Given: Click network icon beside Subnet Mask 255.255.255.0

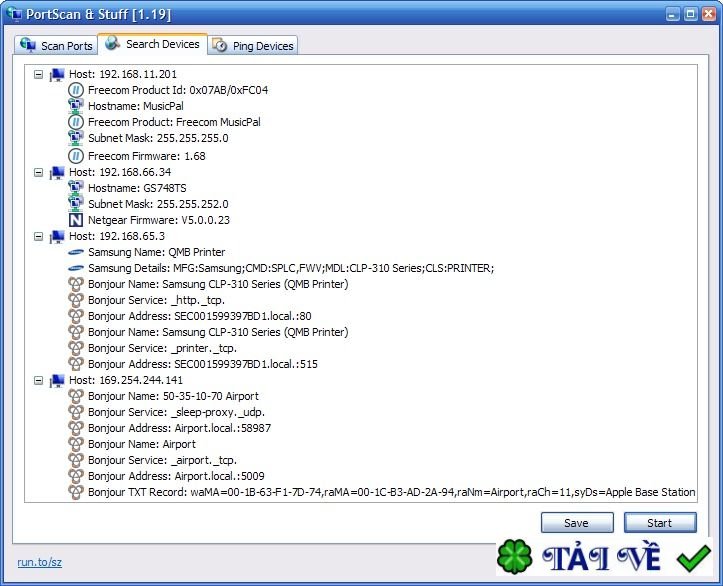Looking at the screenshot, I should pos(76,138).
